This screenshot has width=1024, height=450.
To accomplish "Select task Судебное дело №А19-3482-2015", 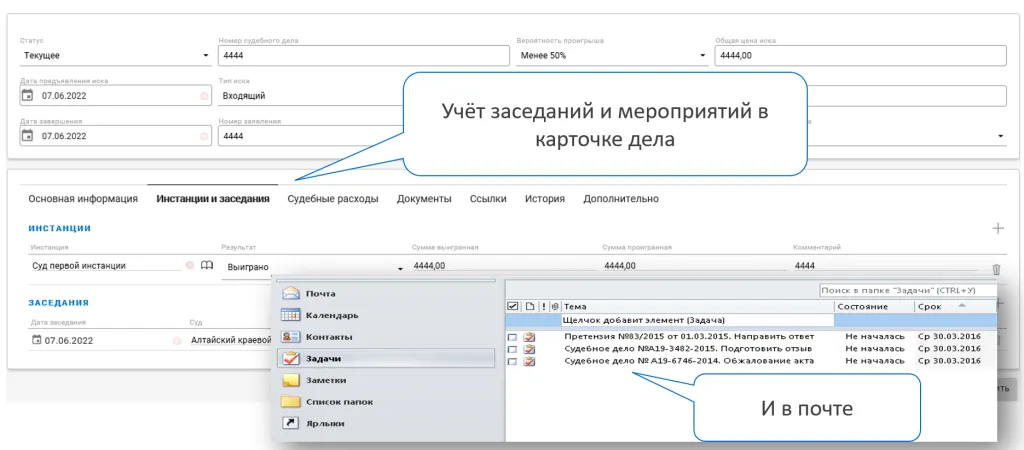I will [688, 349].
